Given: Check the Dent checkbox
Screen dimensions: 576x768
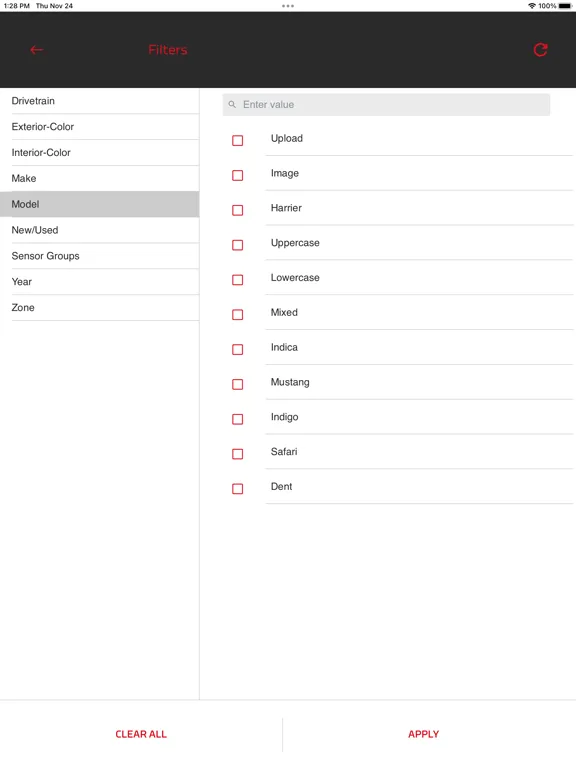Looking at the screenshot, I should [x=238, y=489].
